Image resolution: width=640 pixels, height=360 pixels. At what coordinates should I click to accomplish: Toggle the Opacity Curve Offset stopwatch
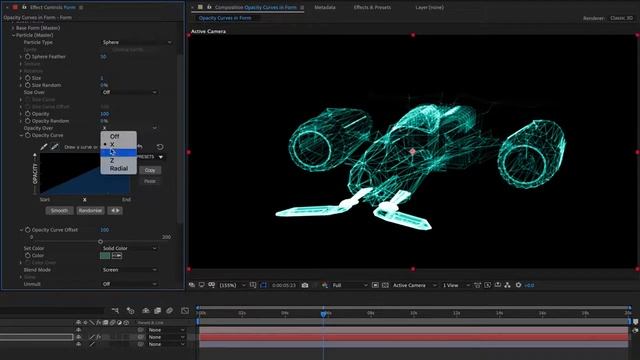28,230
